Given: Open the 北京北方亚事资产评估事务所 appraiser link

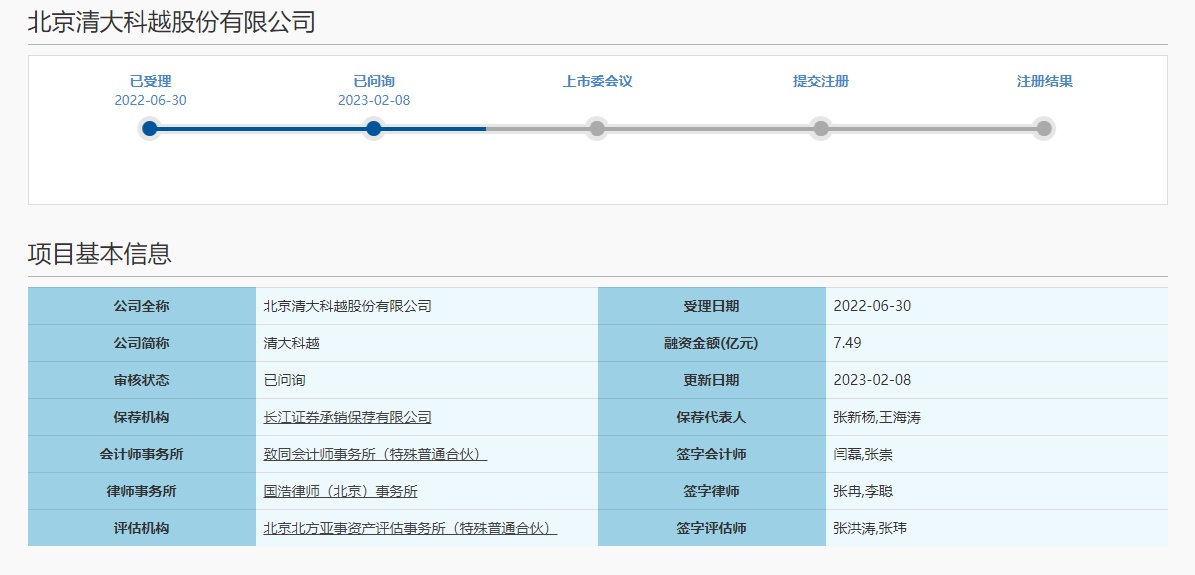Looking at the screenshot, I should pos(410,528).
